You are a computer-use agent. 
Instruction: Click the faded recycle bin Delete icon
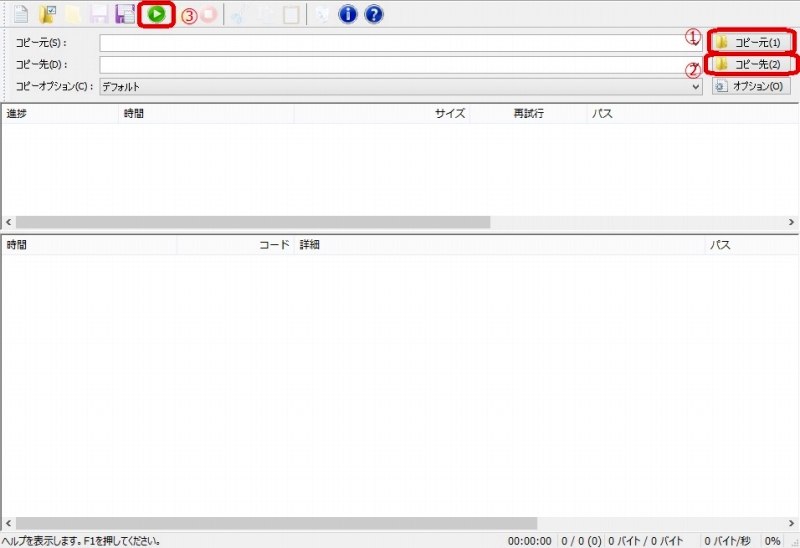[322, 14]
